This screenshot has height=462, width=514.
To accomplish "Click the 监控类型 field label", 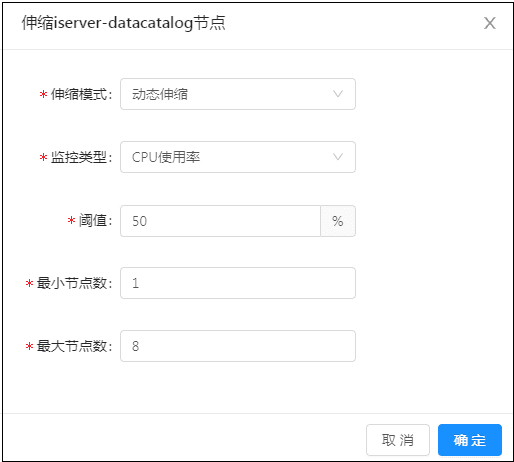I will [x=81, y=157].
